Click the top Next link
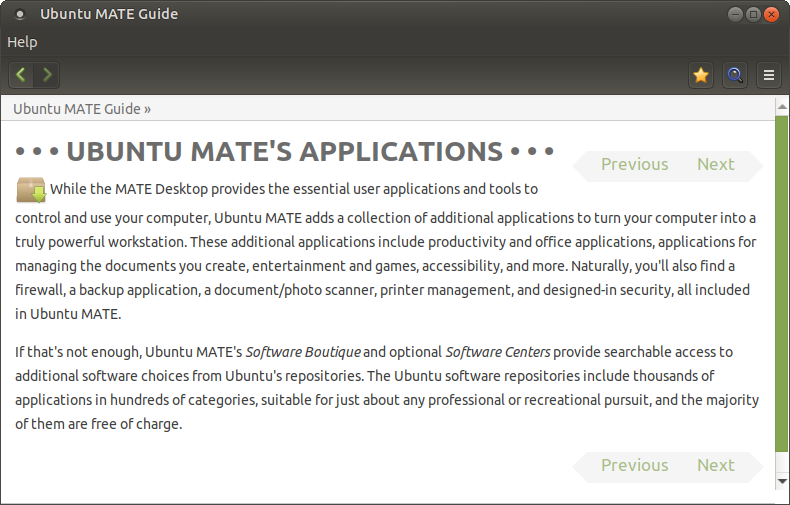The width and height of the screenshot is (790, 505). tap(715, 164)
